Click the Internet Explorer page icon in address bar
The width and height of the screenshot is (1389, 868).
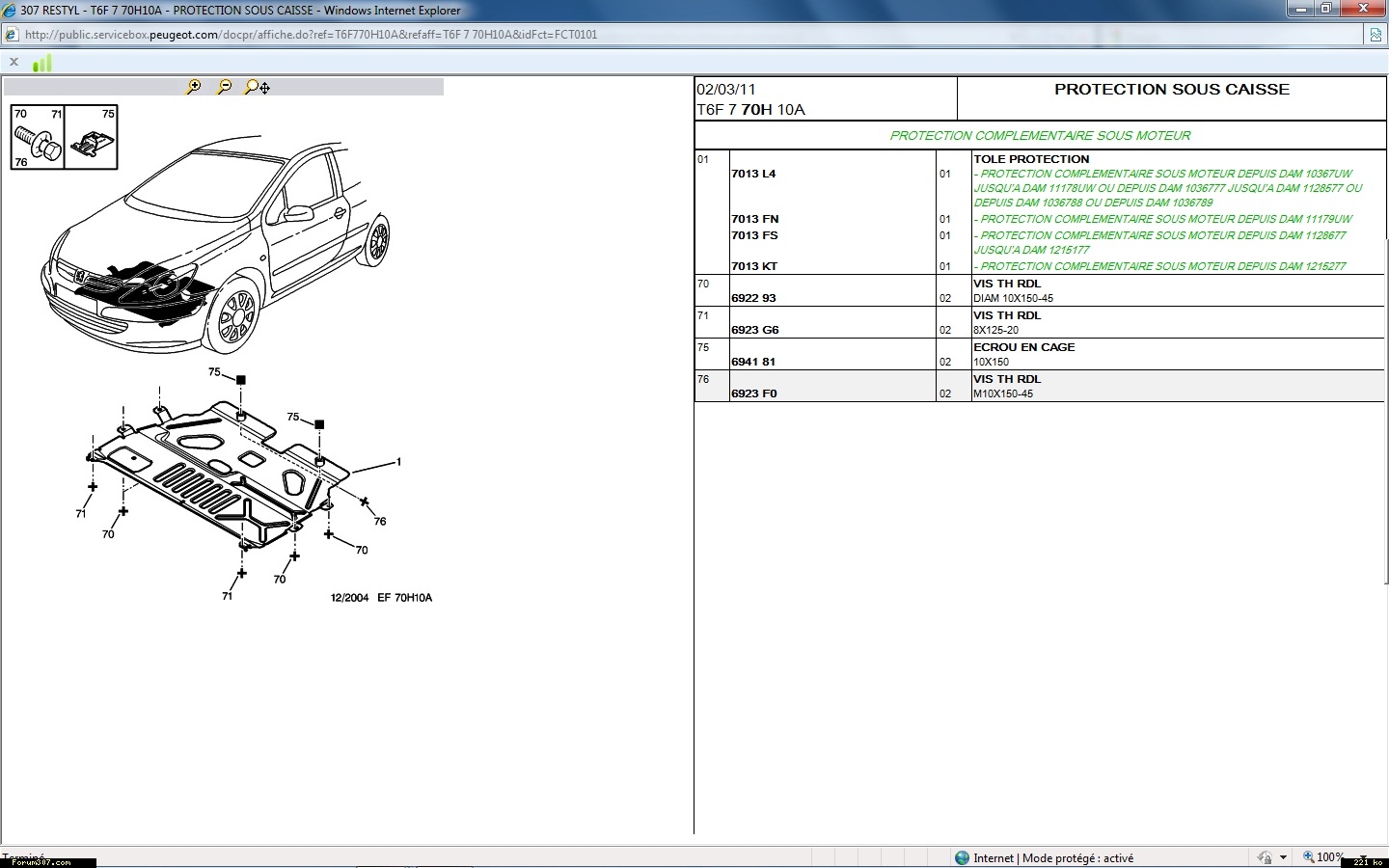(x=11, y=35)
